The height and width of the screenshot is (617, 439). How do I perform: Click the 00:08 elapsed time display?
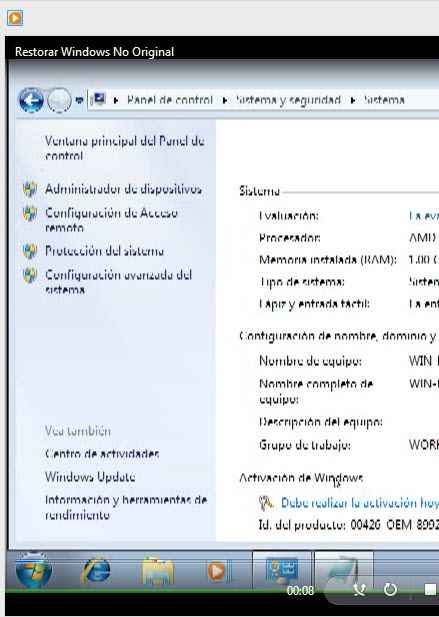(x=300, y=591)
